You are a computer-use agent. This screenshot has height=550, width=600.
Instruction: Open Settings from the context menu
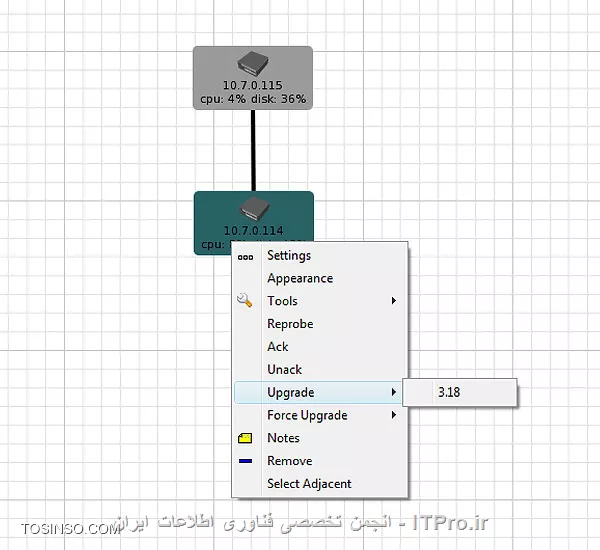320,255
